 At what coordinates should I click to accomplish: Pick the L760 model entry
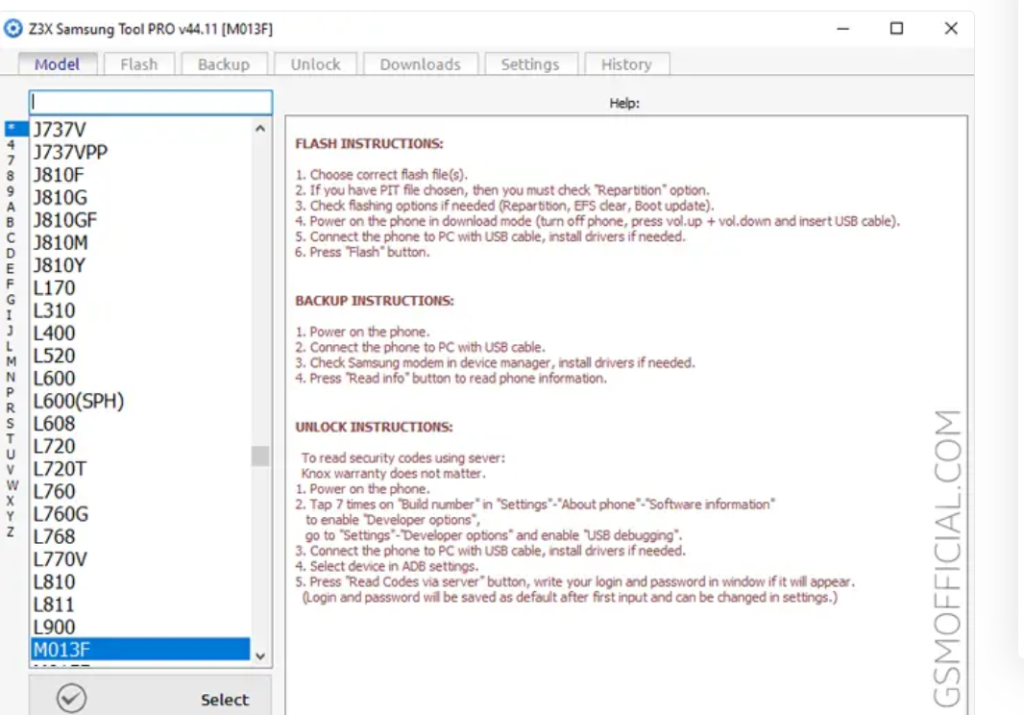click(140, 491)
